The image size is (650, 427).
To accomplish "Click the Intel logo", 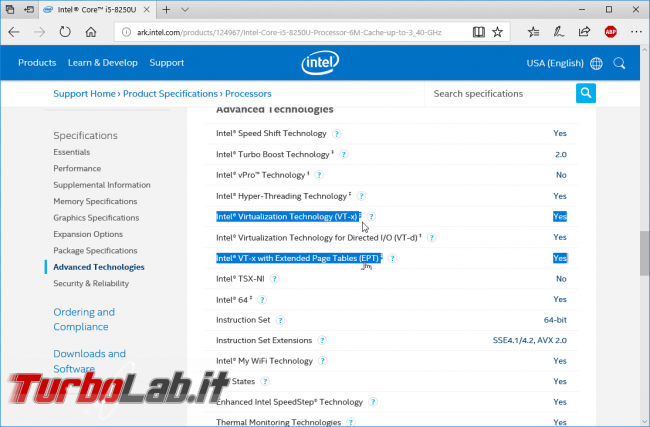I will (320, 63).
